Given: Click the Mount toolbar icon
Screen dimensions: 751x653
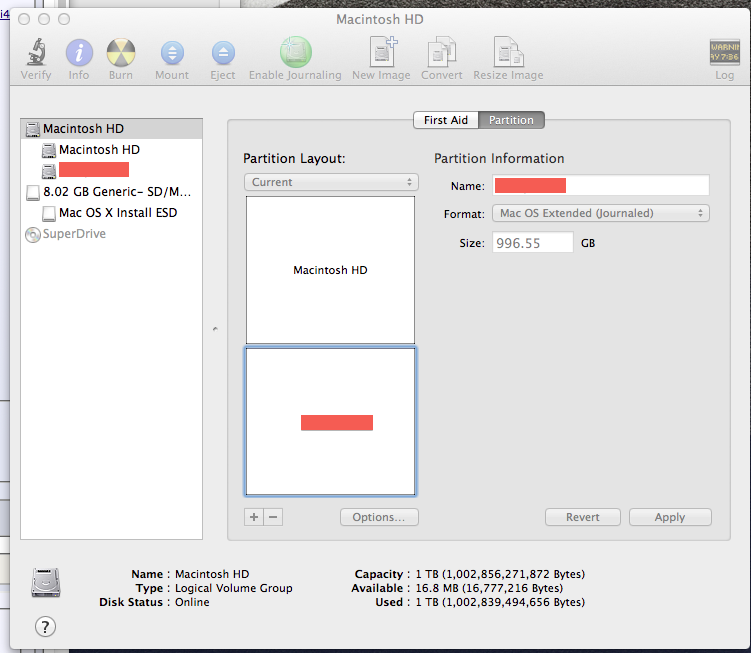Looking at the screenshot, I should (x=172, y=53).
